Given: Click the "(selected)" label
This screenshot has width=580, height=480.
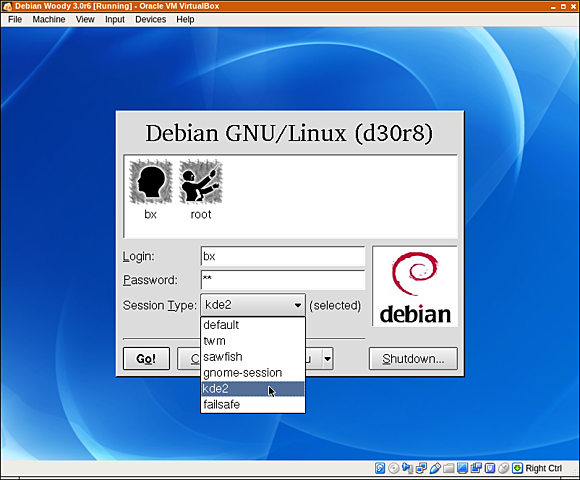Looking at the screenshot, I should (x=335, y=305).
